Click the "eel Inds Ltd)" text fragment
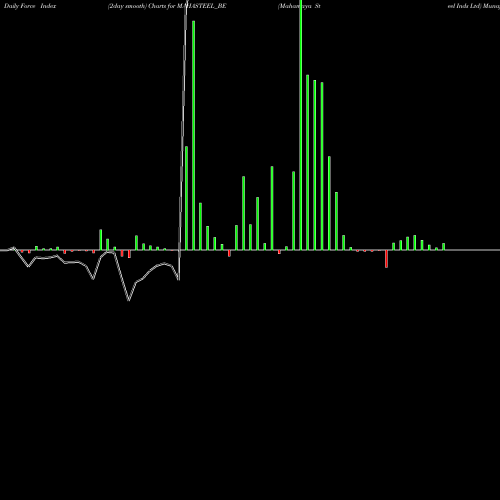 tap(465, 6)
